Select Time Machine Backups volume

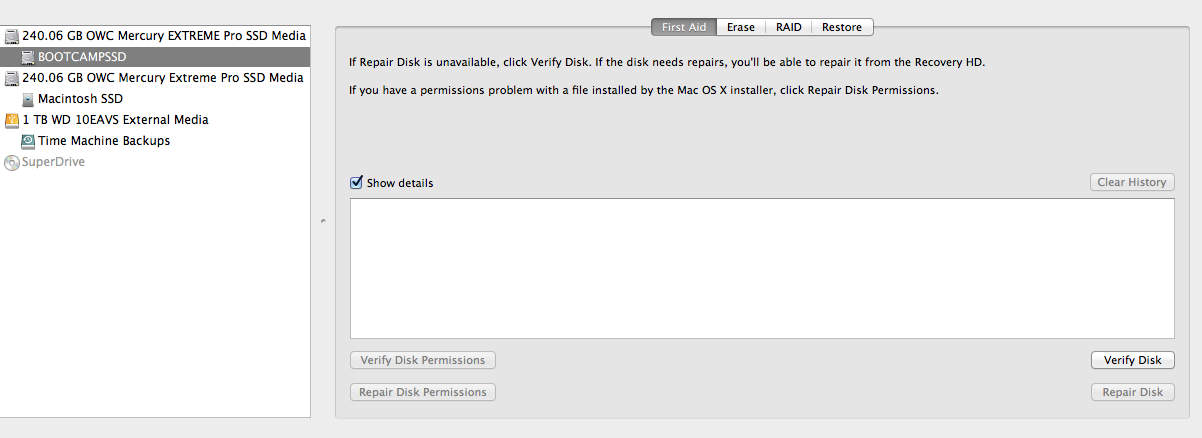point(155,141)
